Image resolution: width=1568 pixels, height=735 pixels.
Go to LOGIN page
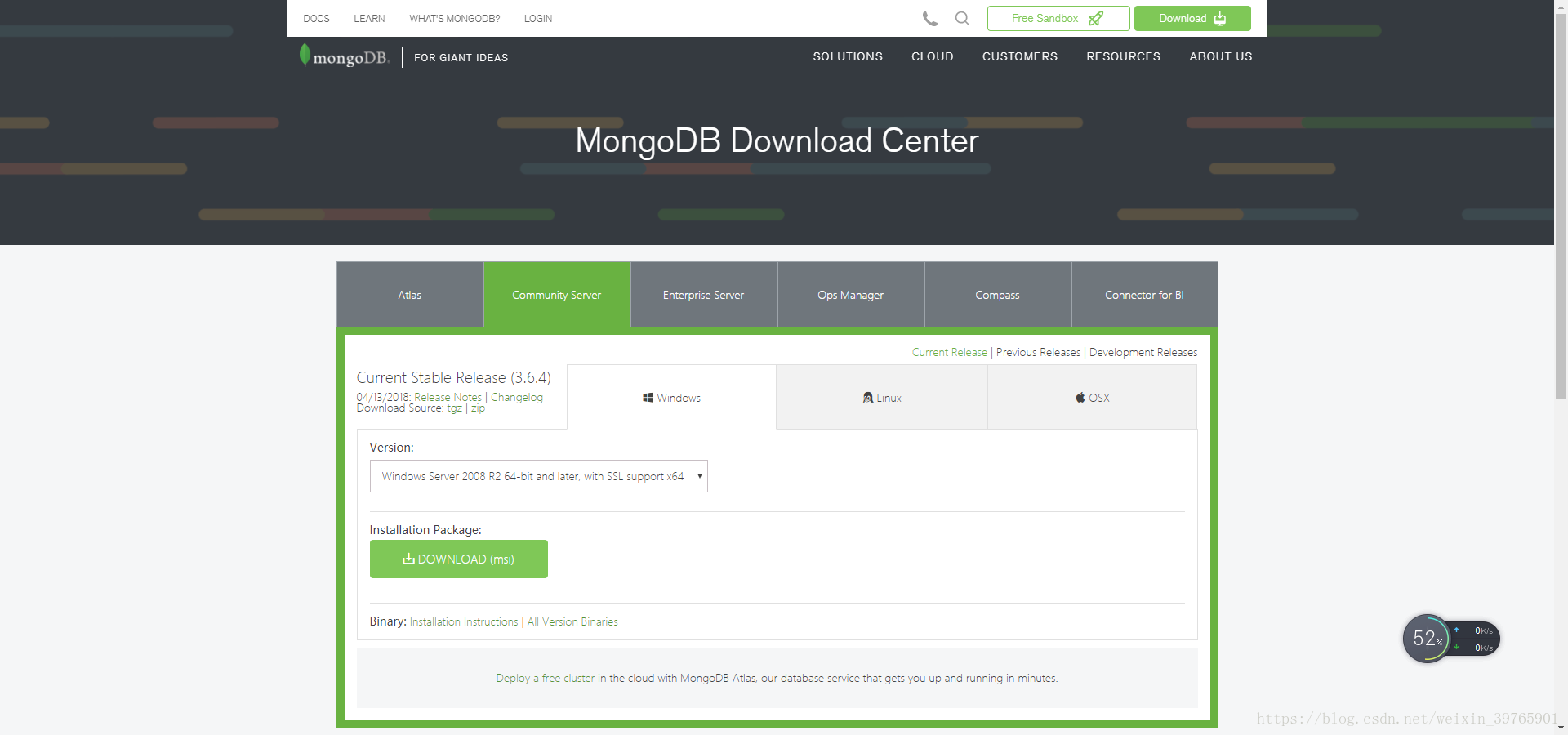click(x=538, y=18)
